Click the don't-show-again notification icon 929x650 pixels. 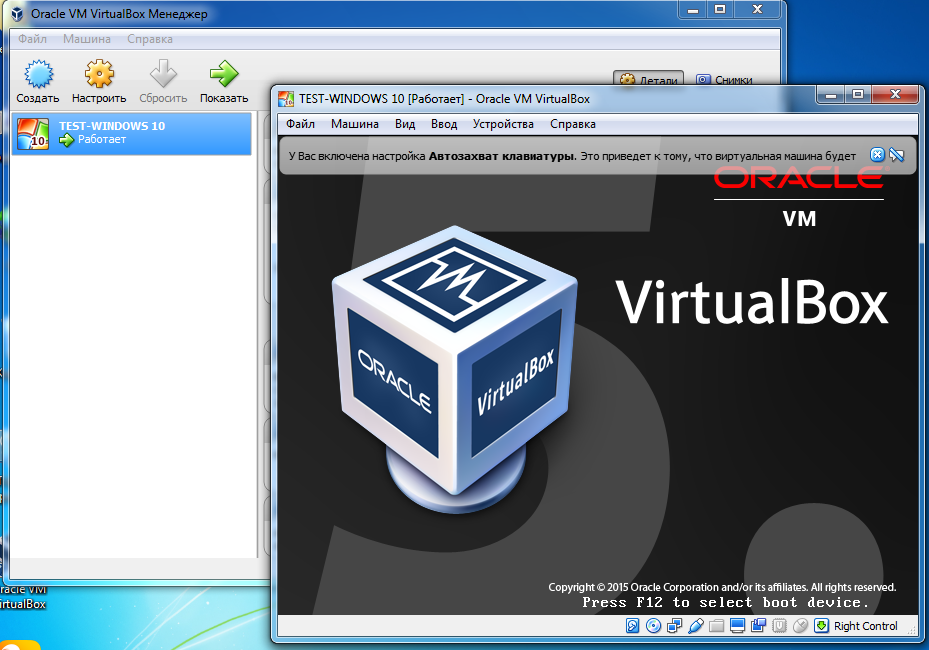coord(897,155)
